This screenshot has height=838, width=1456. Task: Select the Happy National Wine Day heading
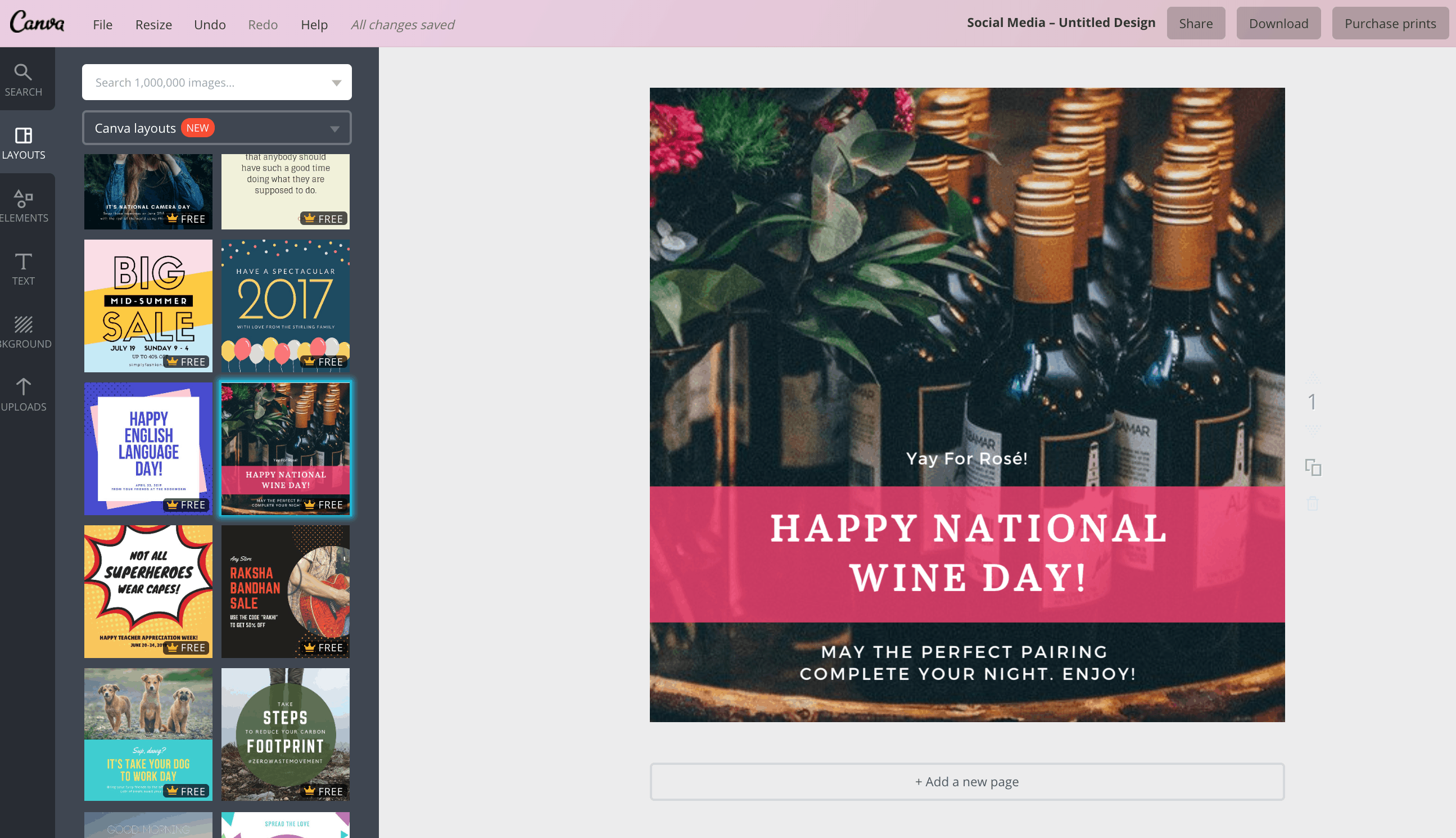968,552
